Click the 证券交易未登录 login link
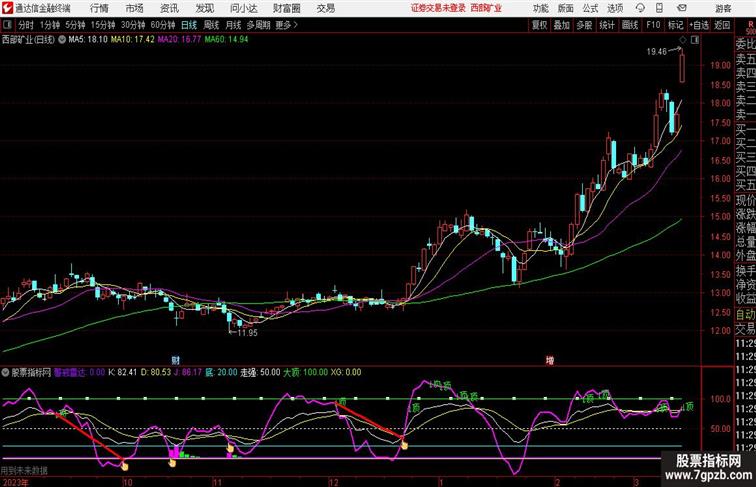 [438, 8]
